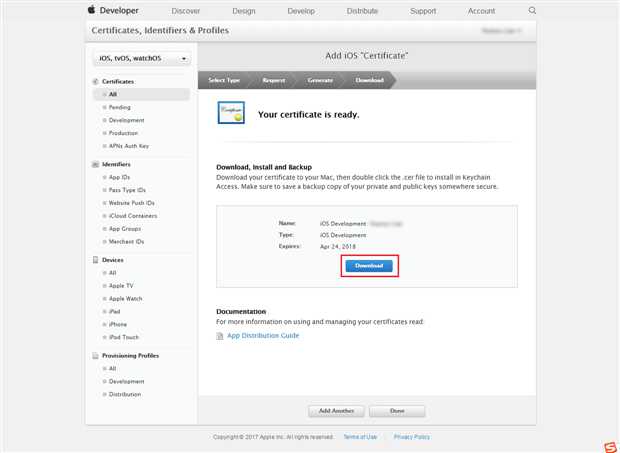620x453 pixels.
Task: Click the App Distribution Guide document icon
Action: tap(220, 336)
